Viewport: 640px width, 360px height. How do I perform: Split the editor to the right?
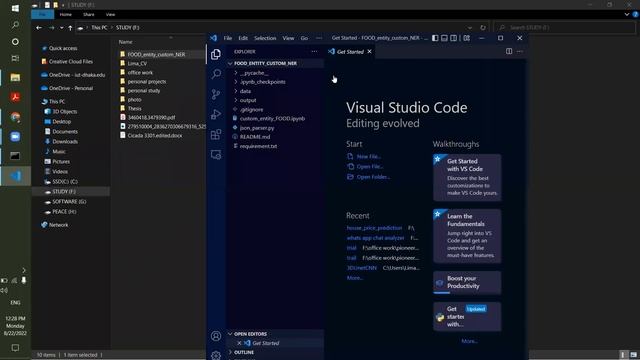[x=509, y=51]
